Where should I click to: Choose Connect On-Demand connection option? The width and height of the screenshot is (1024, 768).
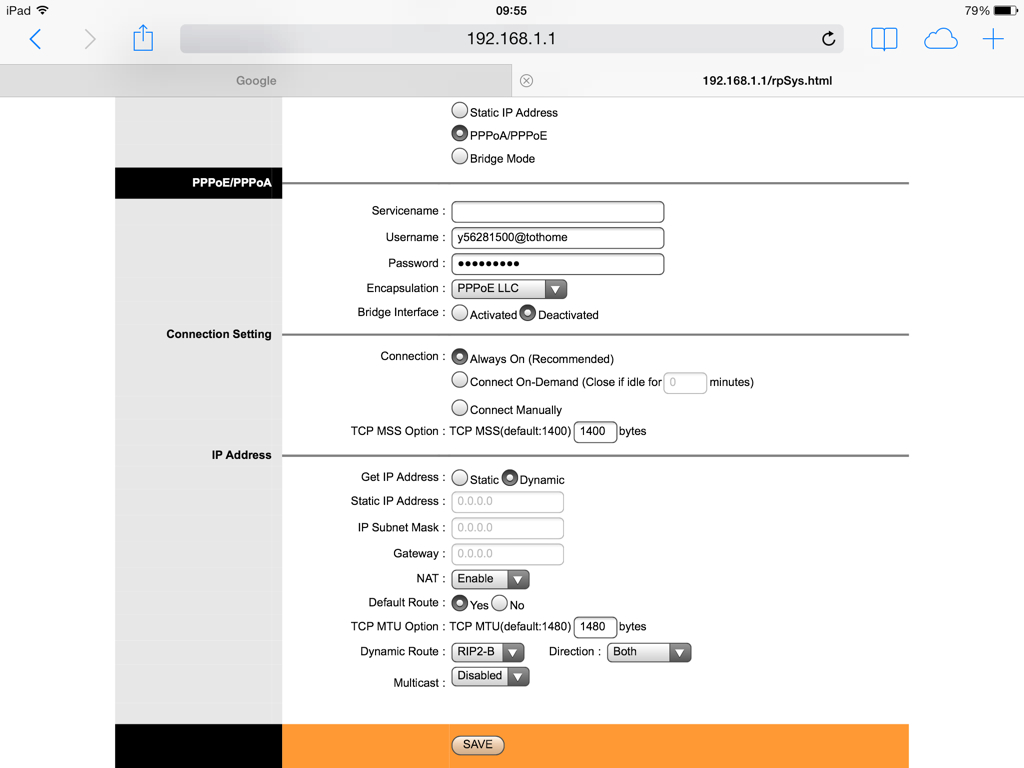coord(460,379)
